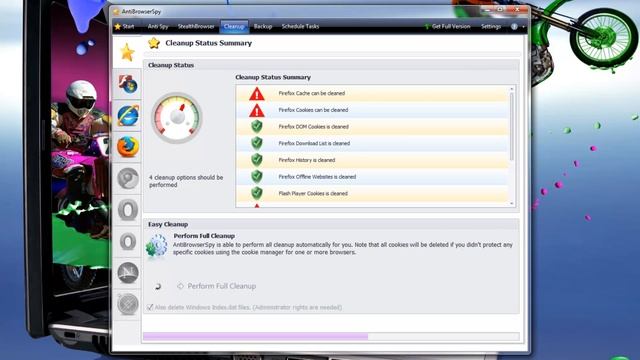Select 'Firefox History is cleaned' row
Image resolution: width=640 pixels, height=360 pixels.
coord(372,160)
